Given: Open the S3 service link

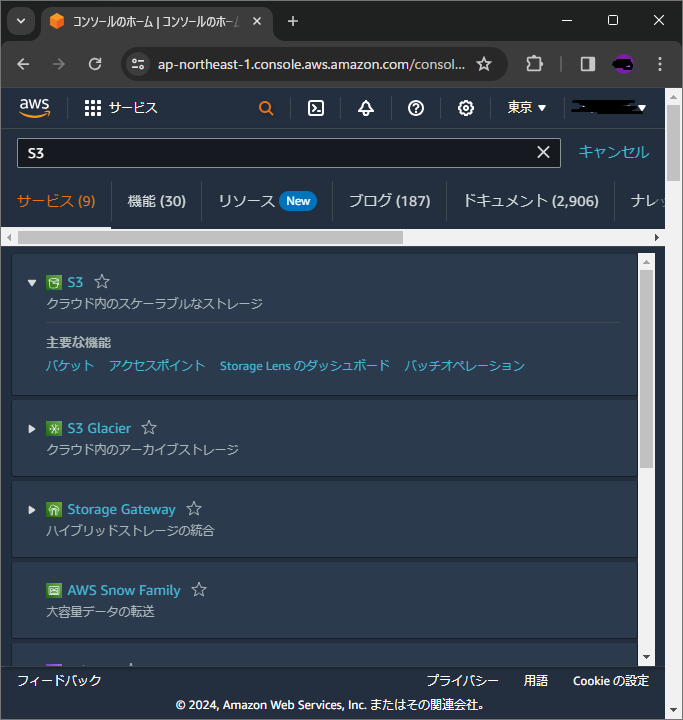Looking at the screenshot, I should 75,282.
